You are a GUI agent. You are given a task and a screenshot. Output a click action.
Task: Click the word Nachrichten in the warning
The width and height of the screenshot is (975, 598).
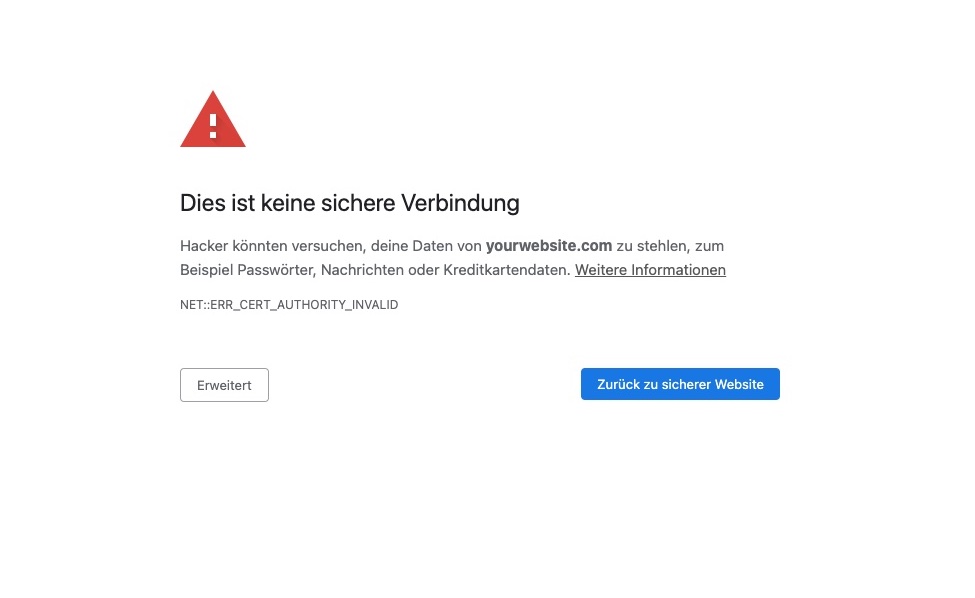click(x=363, y=270)
